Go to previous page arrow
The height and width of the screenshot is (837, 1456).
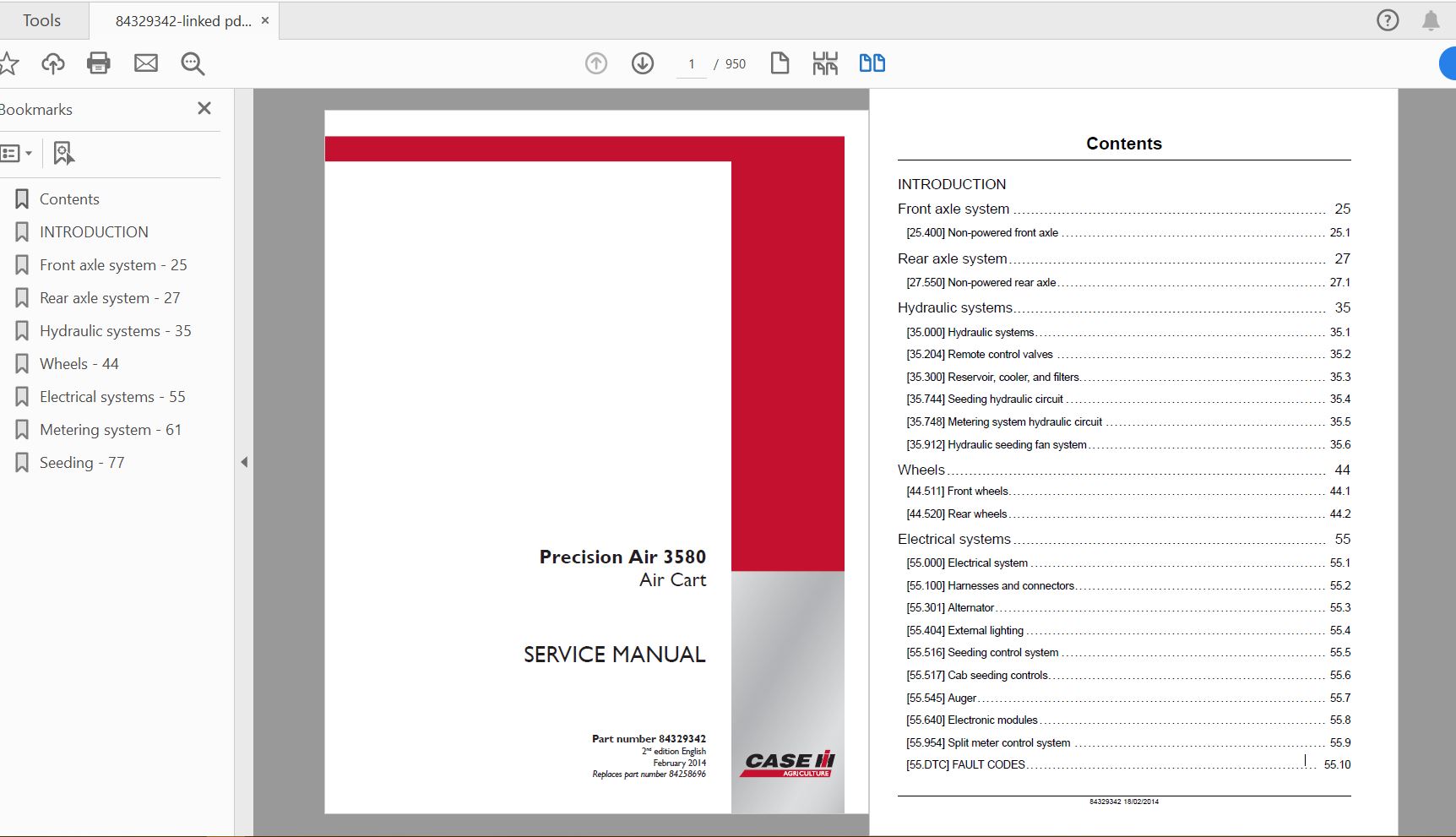pyautogui.click(x=596, y=63)
